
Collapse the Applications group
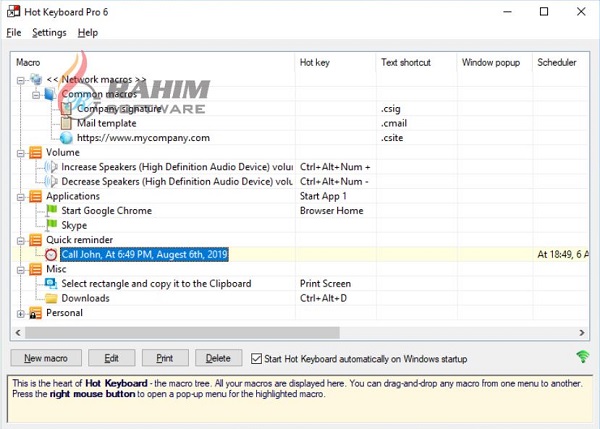pos(21,197)
